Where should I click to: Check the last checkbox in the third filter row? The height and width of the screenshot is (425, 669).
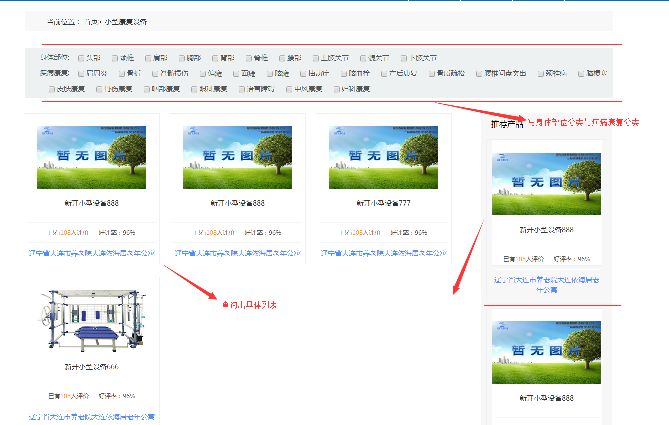coord(334,89)
